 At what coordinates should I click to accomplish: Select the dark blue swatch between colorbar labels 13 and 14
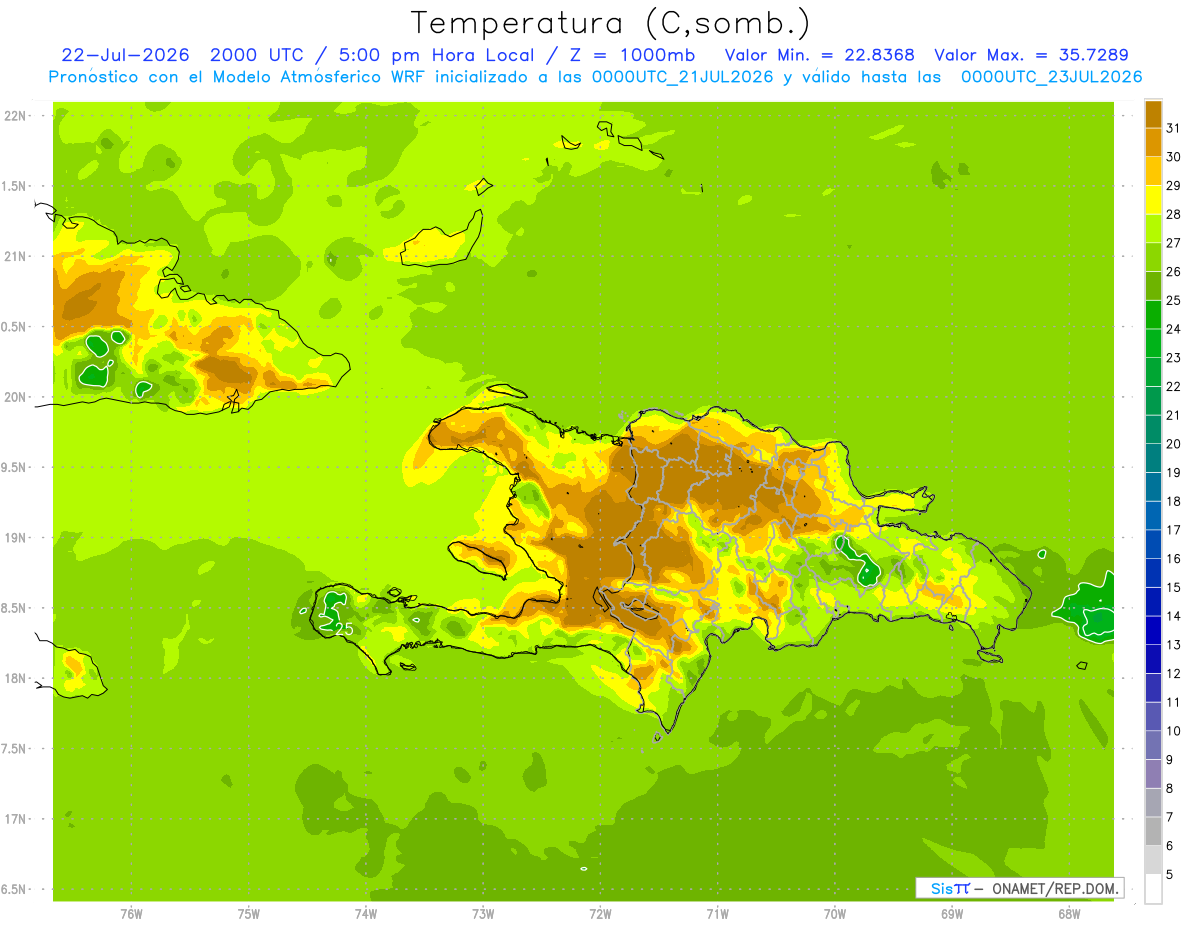pos(1153,630)
